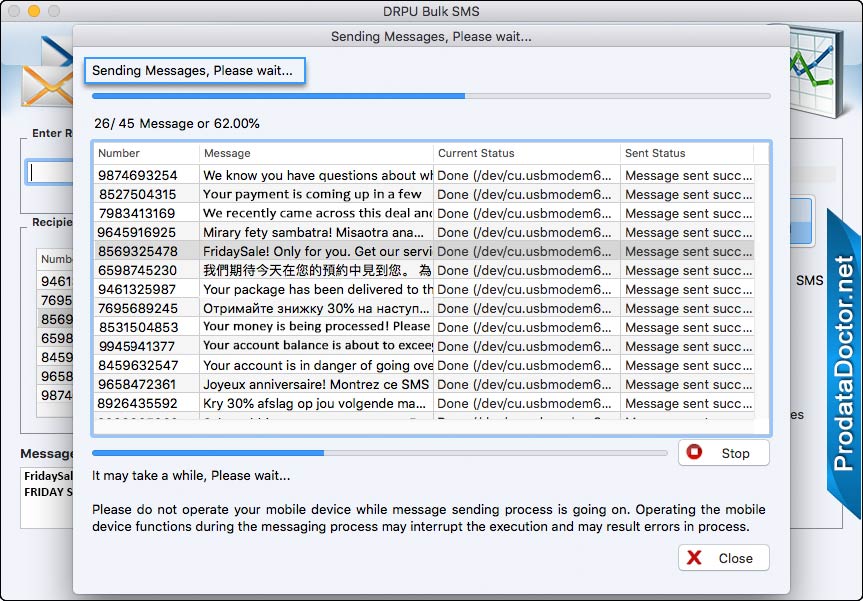Select the row for number 9945941377

[x=424, y=346]
